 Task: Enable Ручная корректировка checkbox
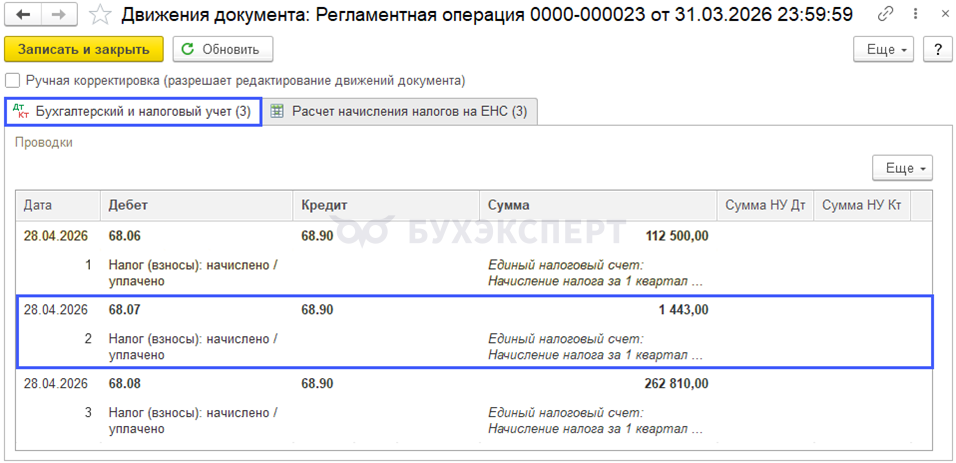point(13,80)
